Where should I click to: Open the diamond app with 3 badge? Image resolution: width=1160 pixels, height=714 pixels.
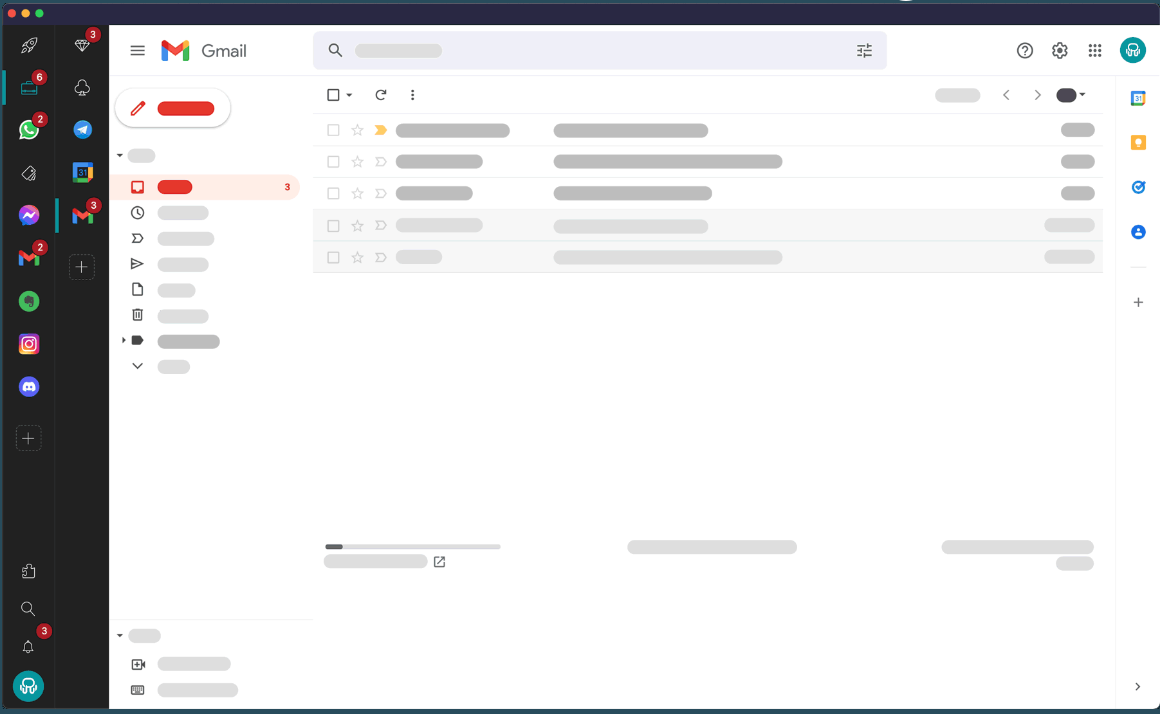click(x=82, y=45)
